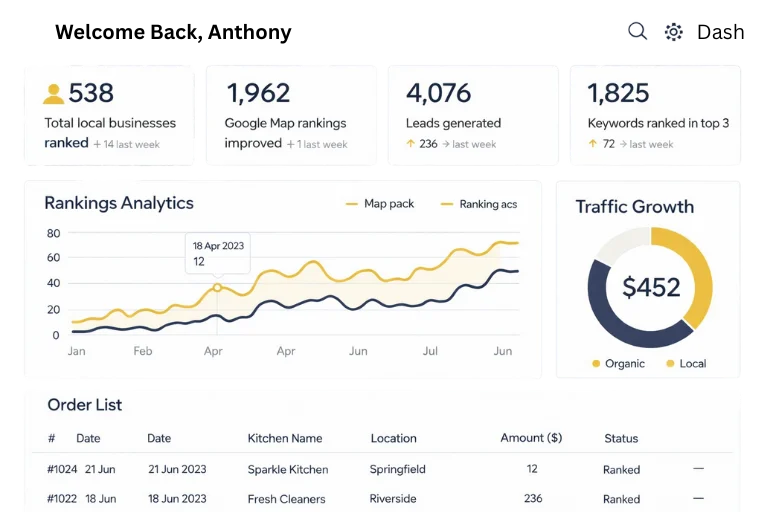
Task: Click the Rankings Analytics heading
Action: tap(119, 203)
